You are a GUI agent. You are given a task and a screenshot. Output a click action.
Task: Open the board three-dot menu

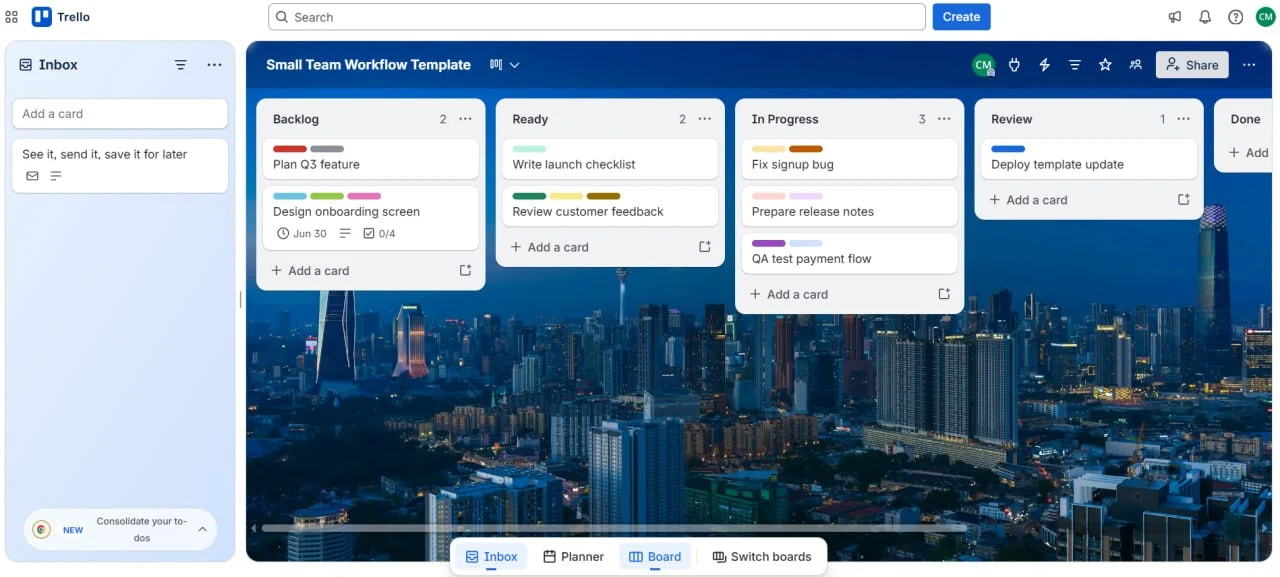pos(1249,65)
